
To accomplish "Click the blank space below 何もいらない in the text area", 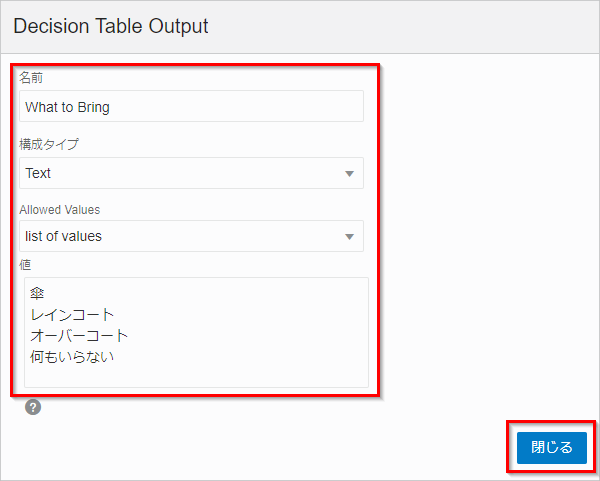I will [195, 375].
